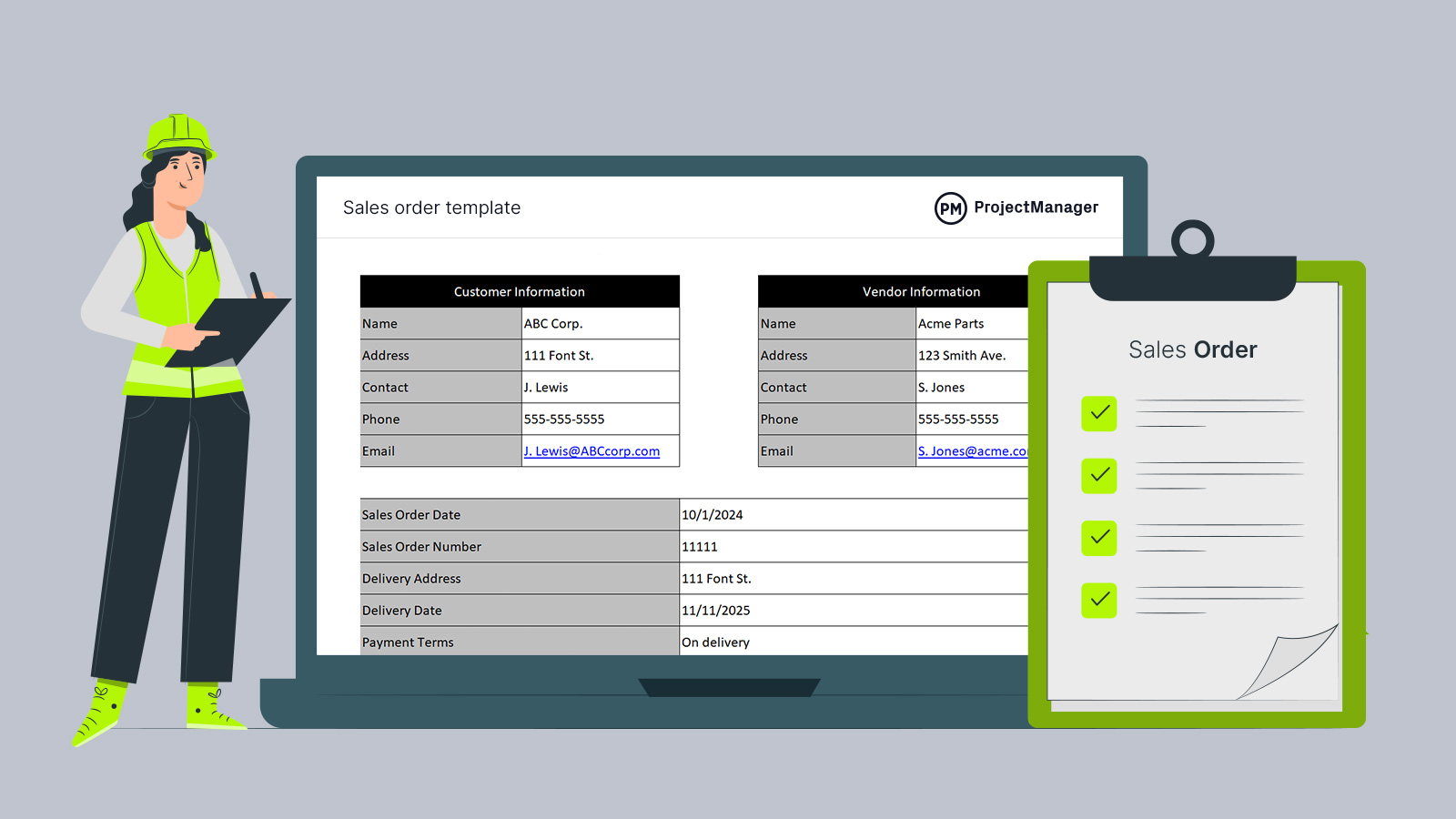Click the clipboard clip ring

click(x=1192, y=240)
